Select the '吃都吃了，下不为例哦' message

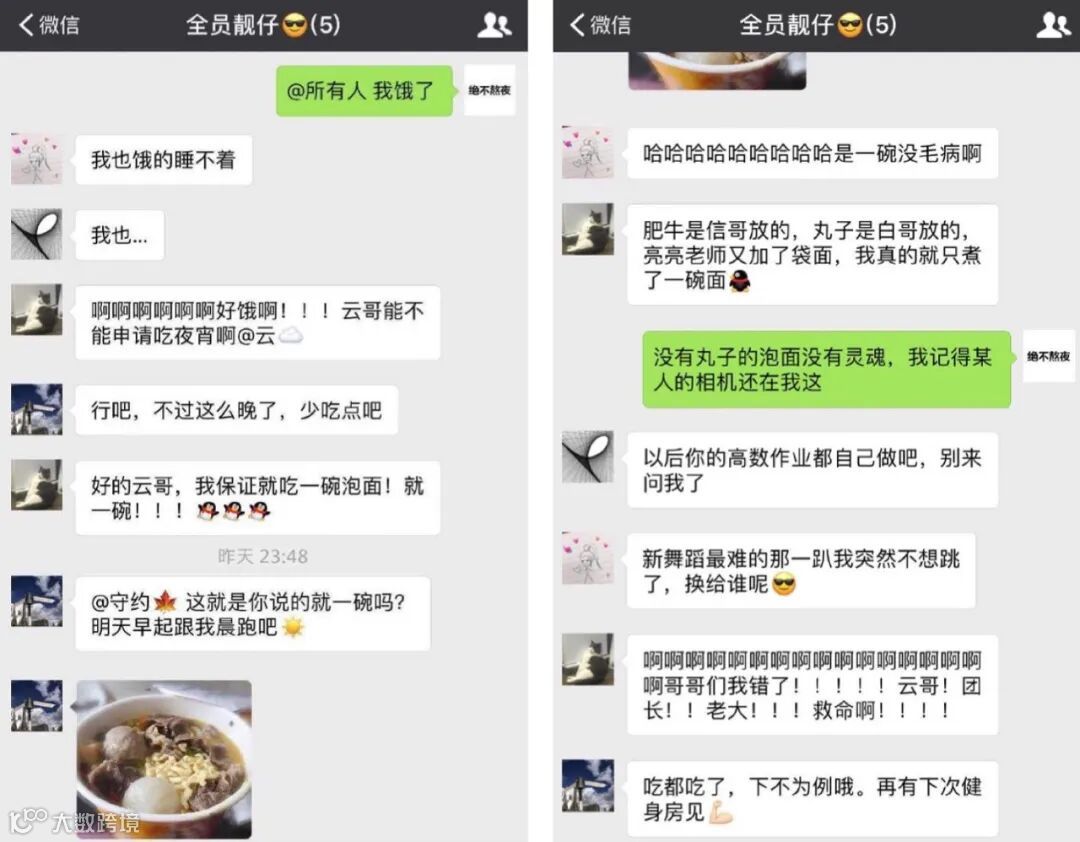[812, 799]
